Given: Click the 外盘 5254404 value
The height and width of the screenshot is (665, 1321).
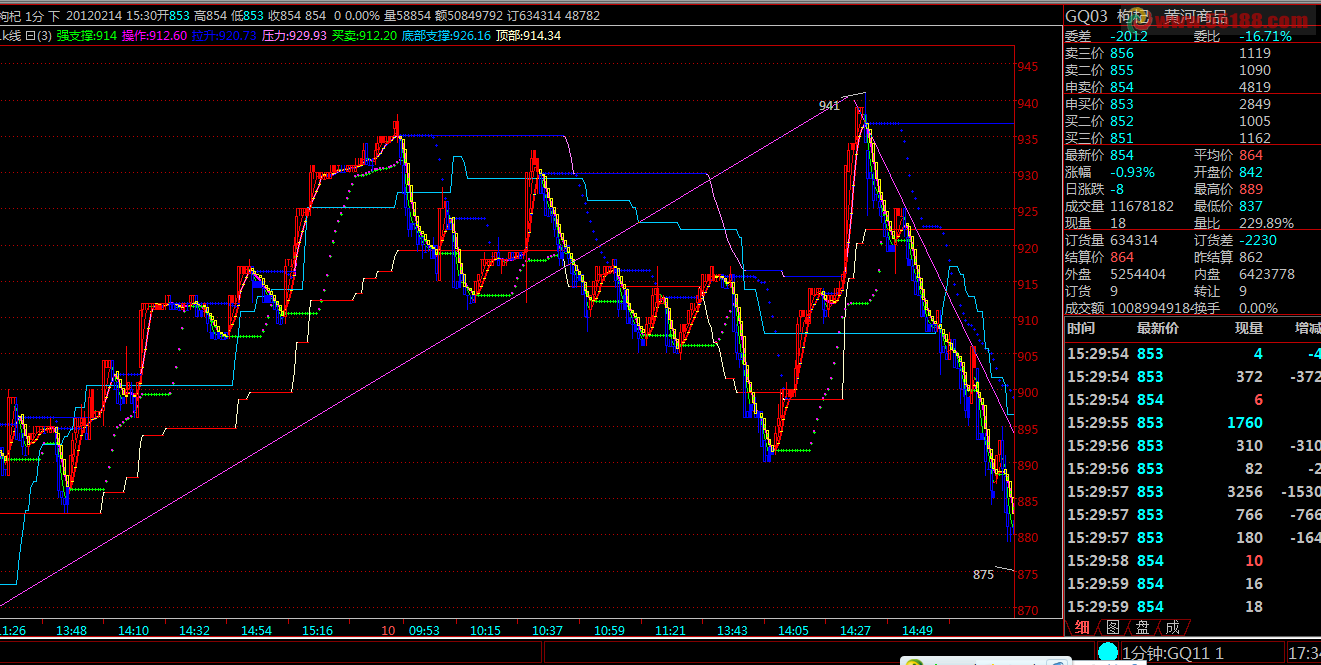Looking at the screenshot, I should [x=1138, y=274].
